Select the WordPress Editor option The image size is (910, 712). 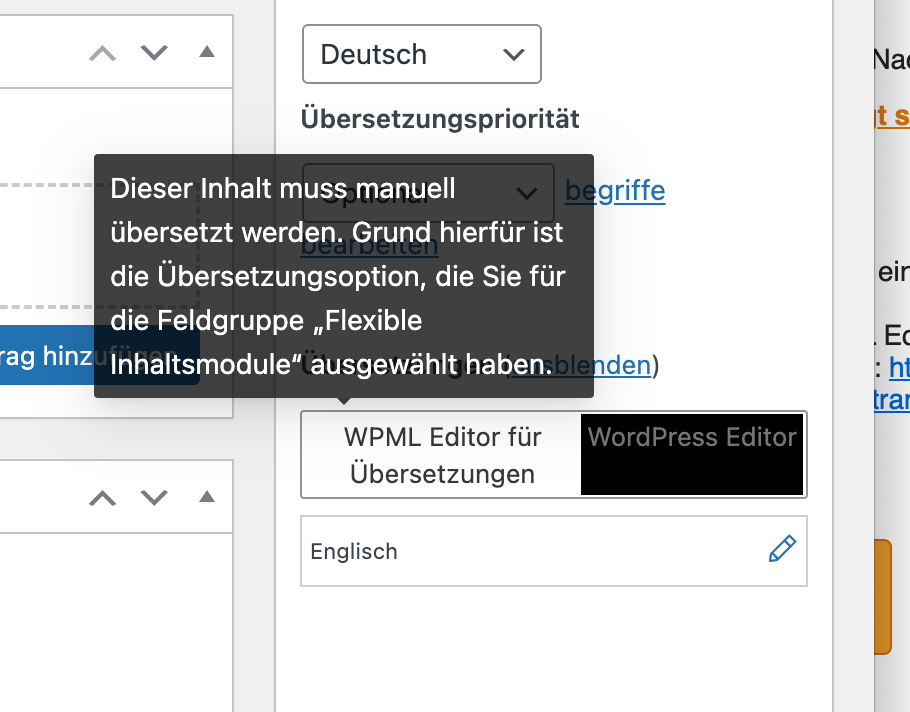point(692,454)
